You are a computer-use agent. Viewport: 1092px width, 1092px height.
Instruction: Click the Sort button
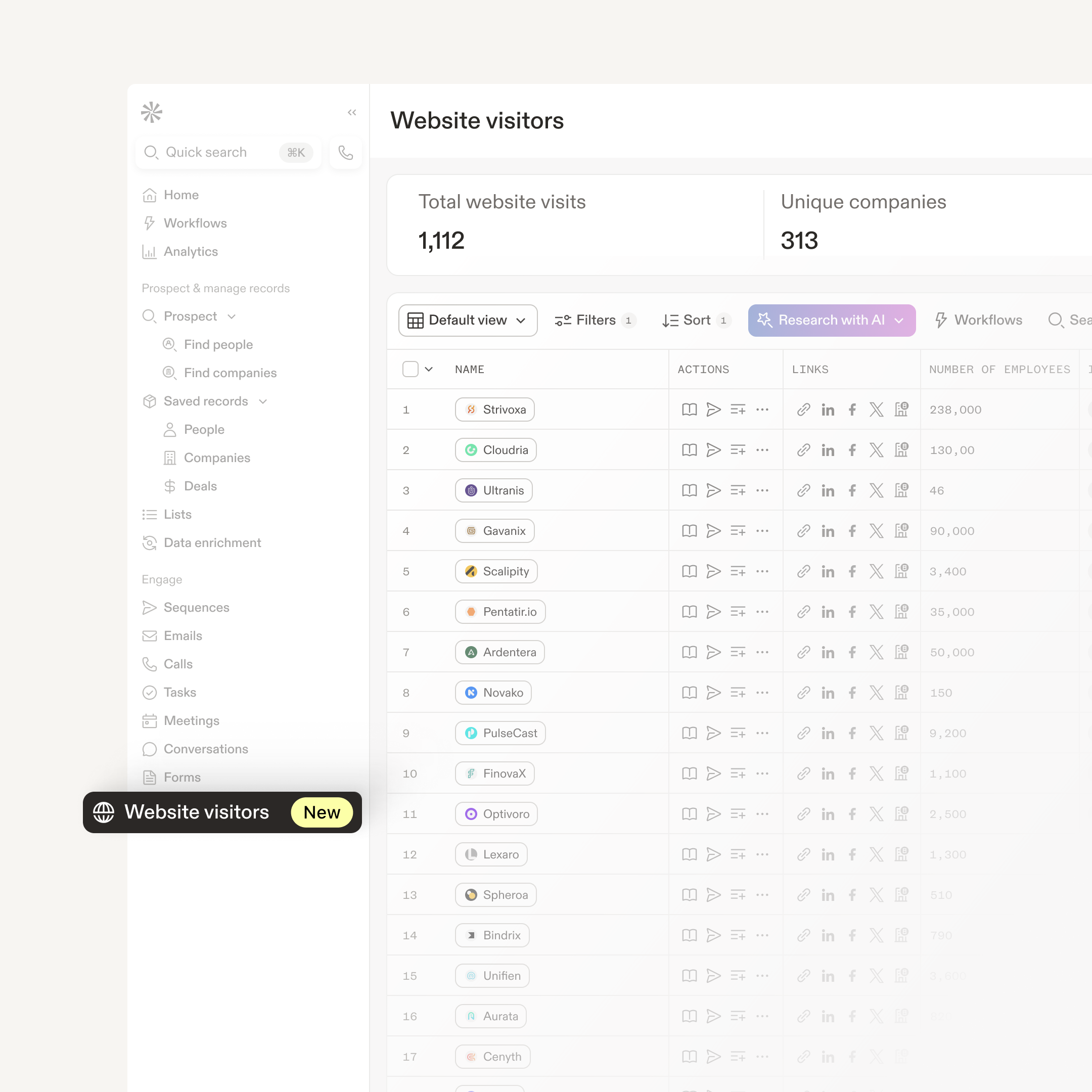(695, 320)
